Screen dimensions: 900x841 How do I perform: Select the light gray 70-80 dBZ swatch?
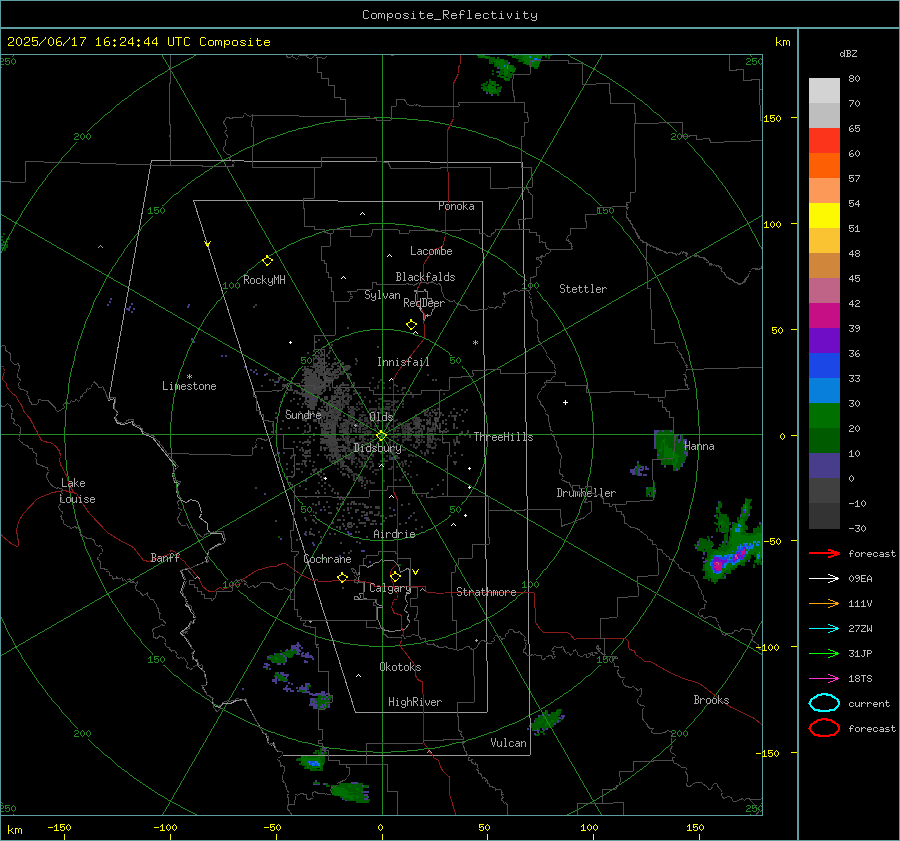[824, 91]
